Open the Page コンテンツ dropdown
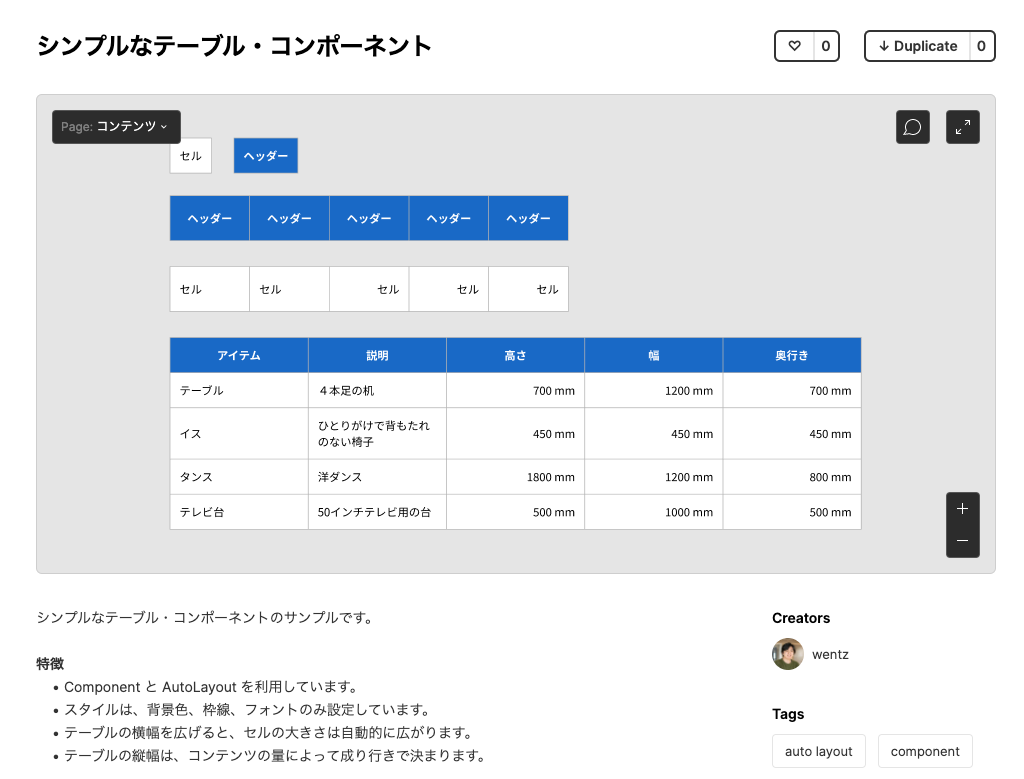Screen dimensions: 1024x779 116,127
